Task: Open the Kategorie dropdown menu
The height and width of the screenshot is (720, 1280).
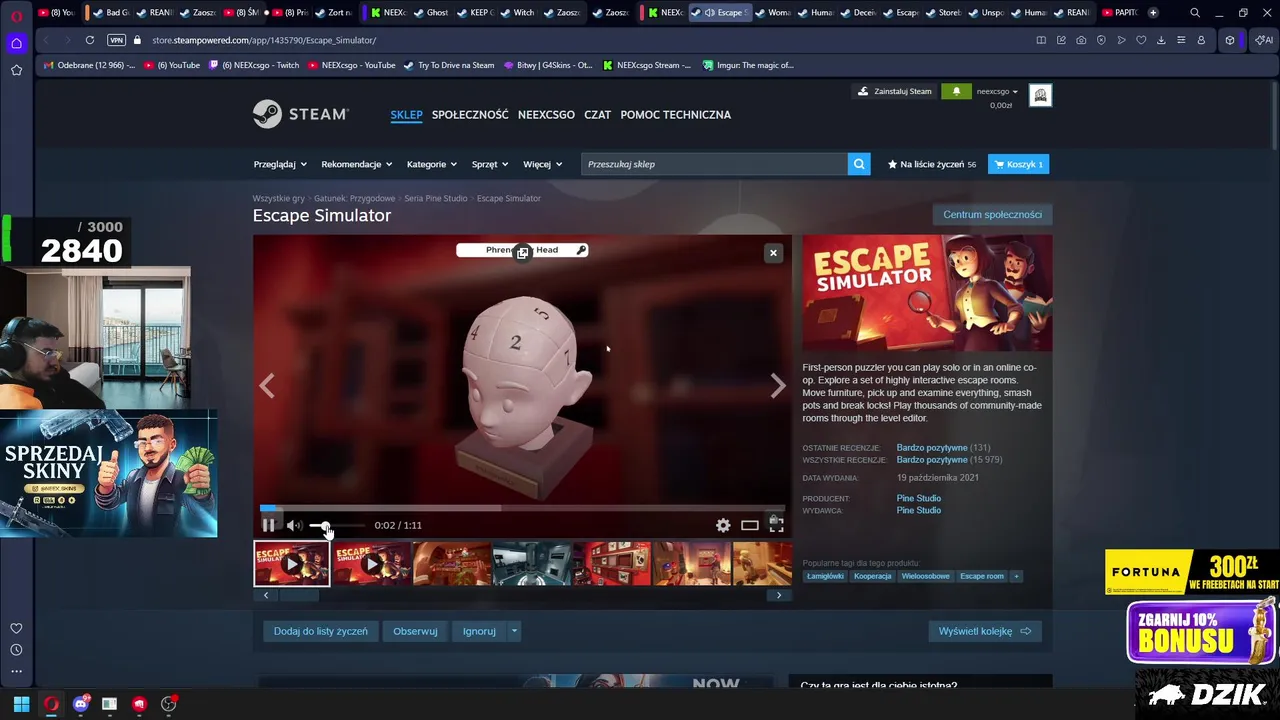Action: click(x=432, y=164)
